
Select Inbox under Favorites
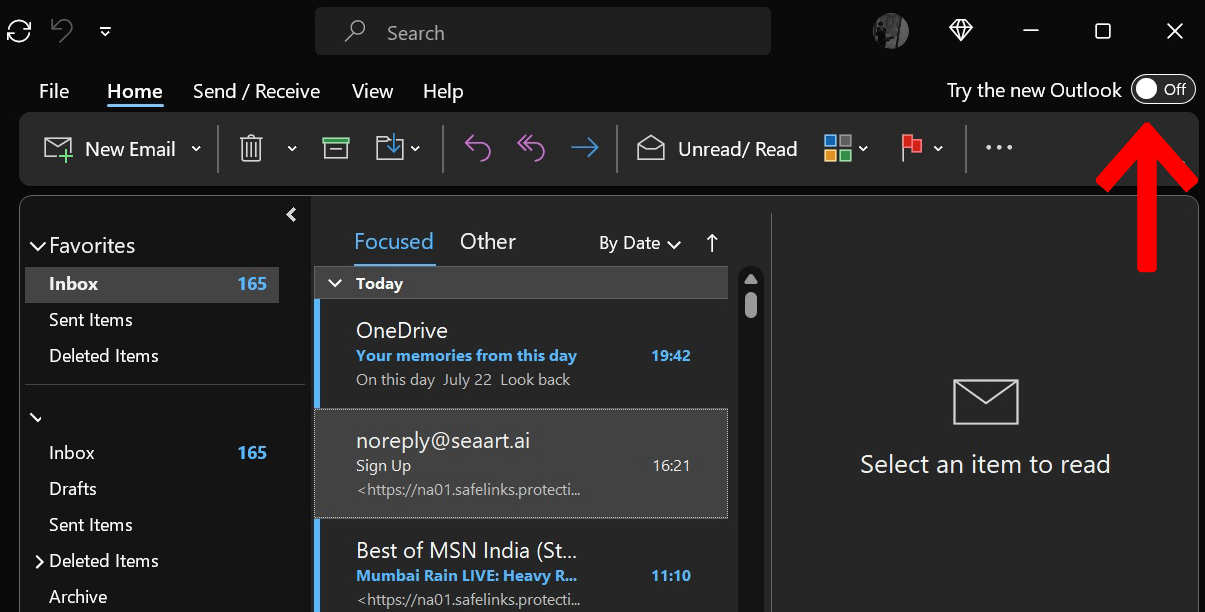pos(152,284)
